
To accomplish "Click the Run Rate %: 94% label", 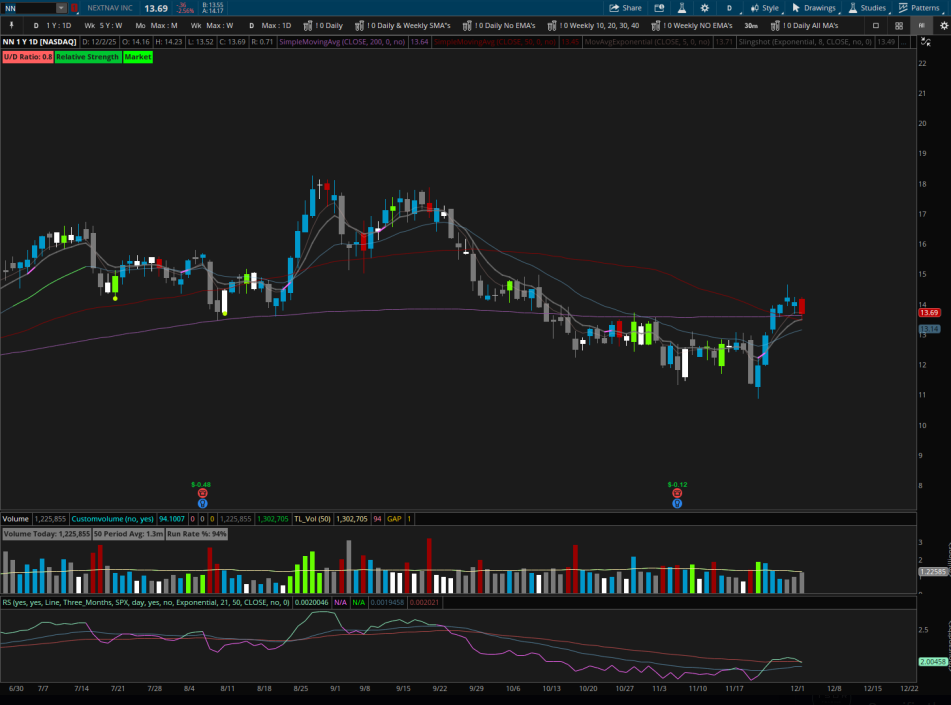I will click(x=197, y=534).
